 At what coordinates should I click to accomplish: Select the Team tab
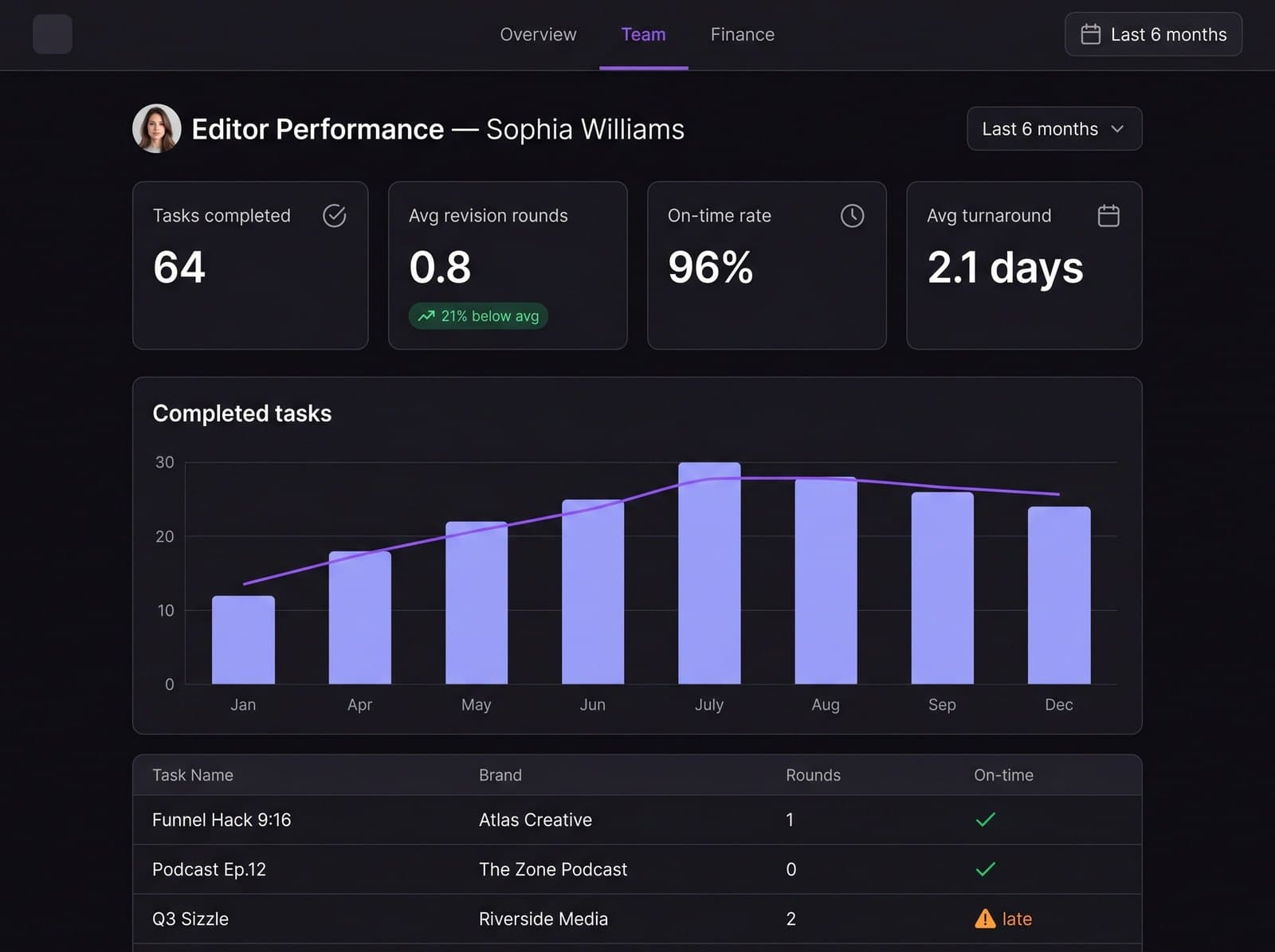[643, 34]
